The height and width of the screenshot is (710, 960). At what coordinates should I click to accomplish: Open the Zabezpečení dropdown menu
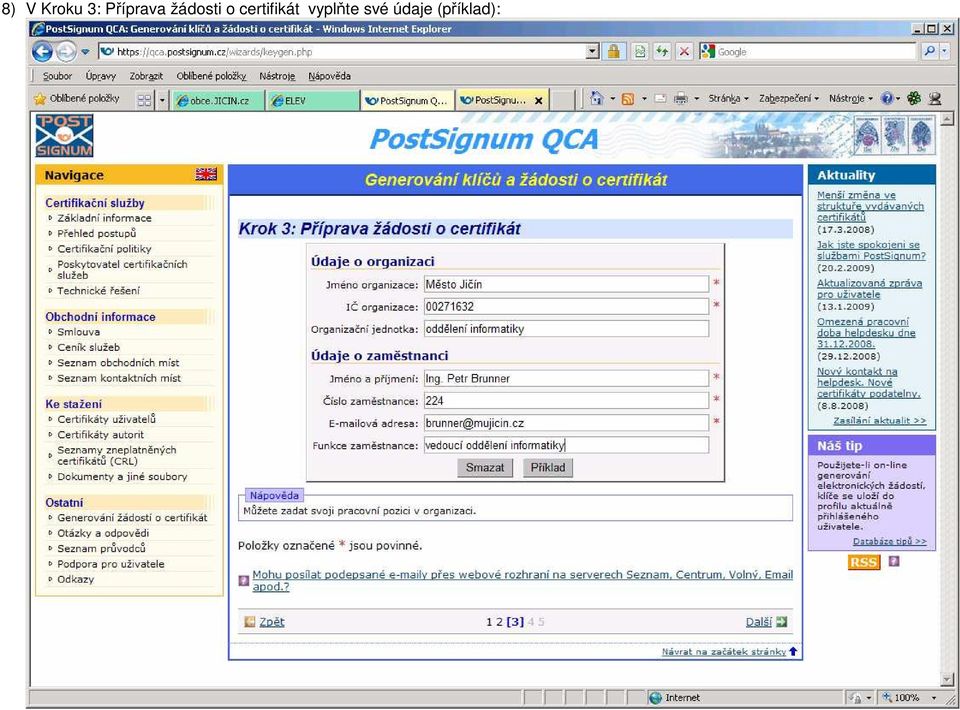click(x=789, y=99)
